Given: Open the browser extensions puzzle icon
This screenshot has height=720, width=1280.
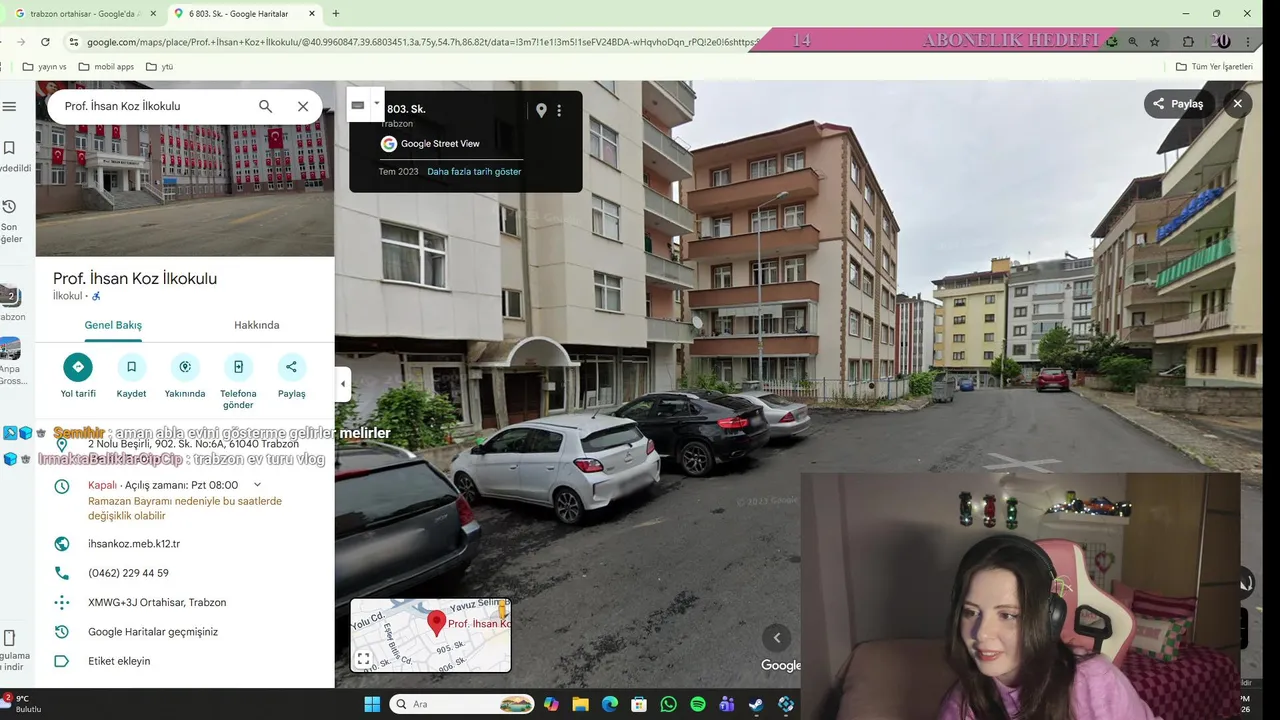Looking at the screenshot, I should point(1188,42).
